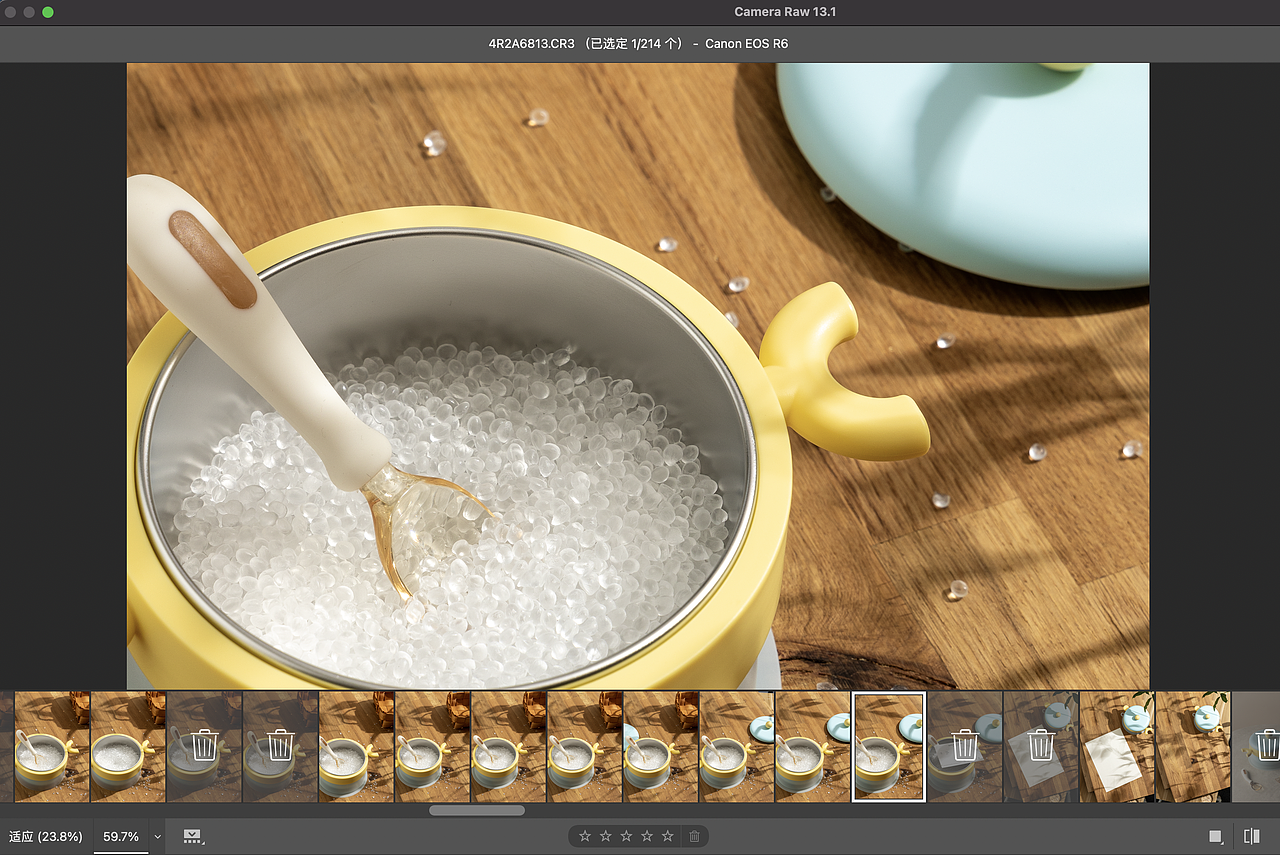Click the Camera Raw 13.1 window title

click(x=783, y=12)
